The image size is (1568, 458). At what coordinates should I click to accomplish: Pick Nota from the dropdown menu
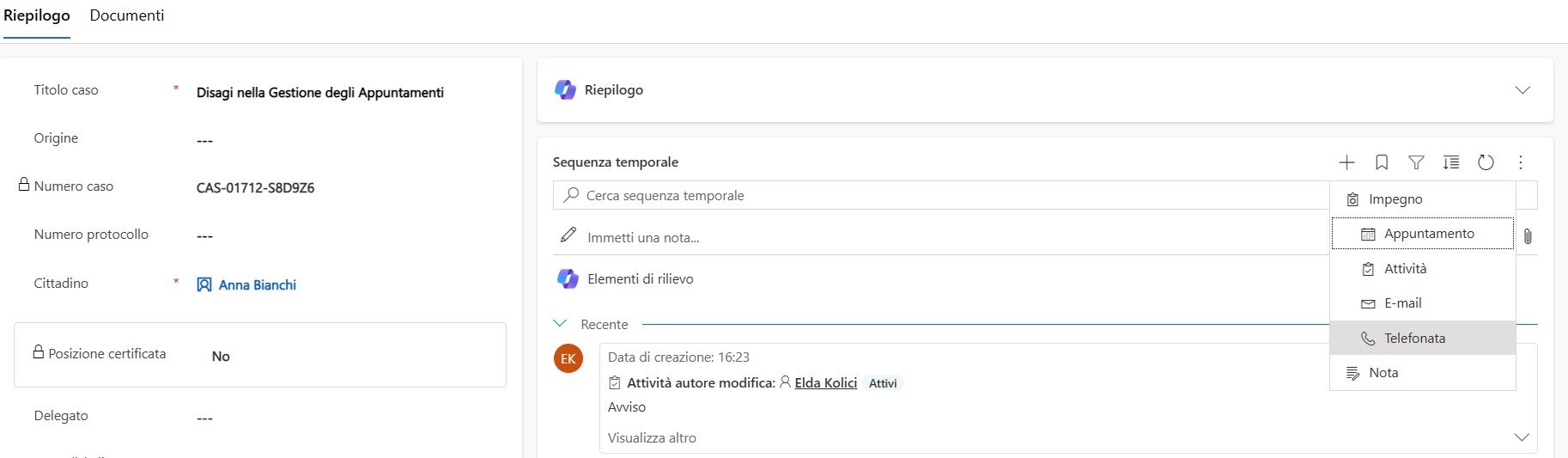[1383, 373]
